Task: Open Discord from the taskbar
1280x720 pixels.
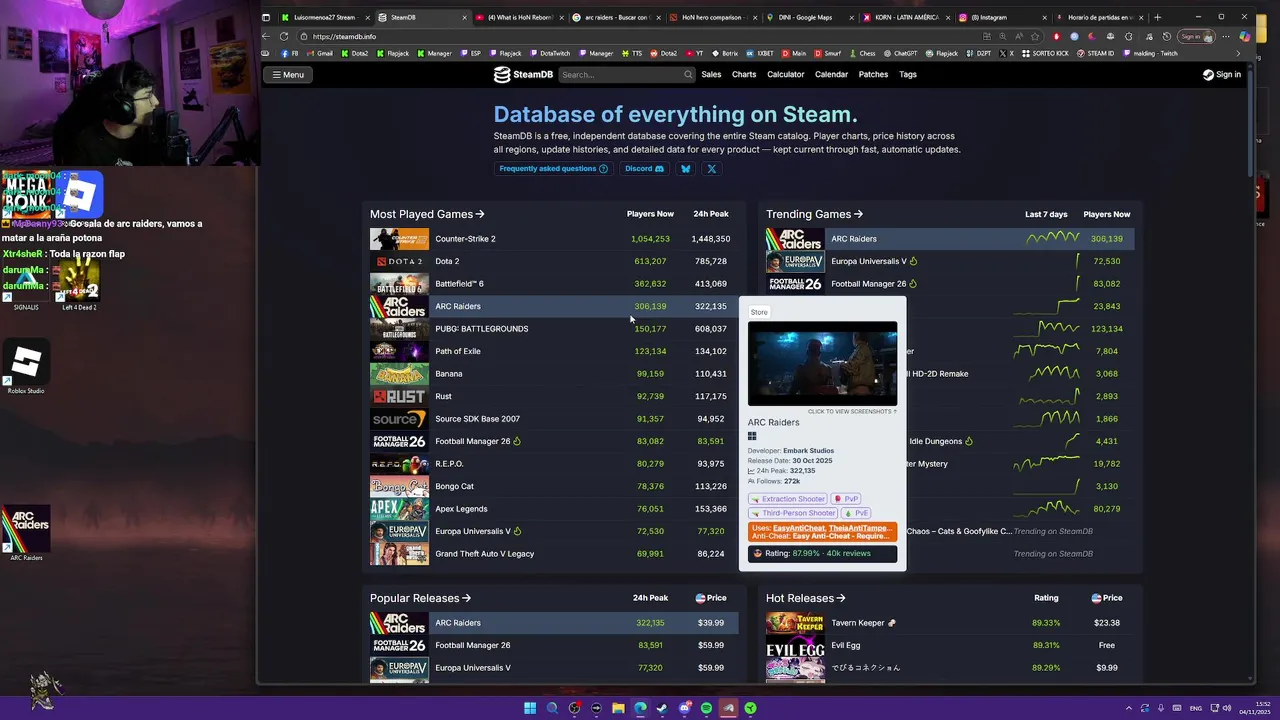Action: click(684, 708)
